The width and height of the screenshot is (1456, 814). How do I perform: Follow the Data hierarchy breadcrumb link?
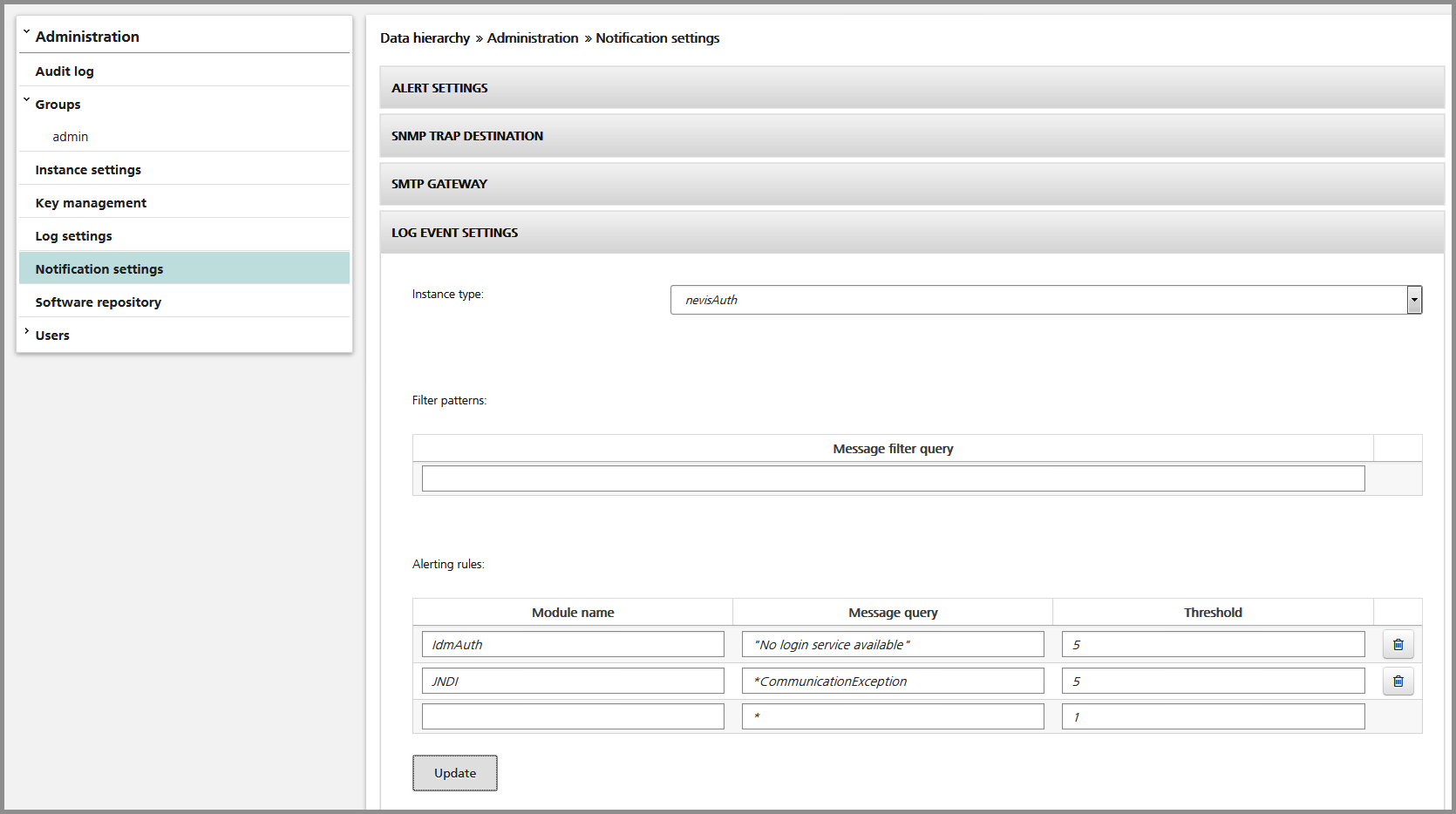click(x=425, y=38)
